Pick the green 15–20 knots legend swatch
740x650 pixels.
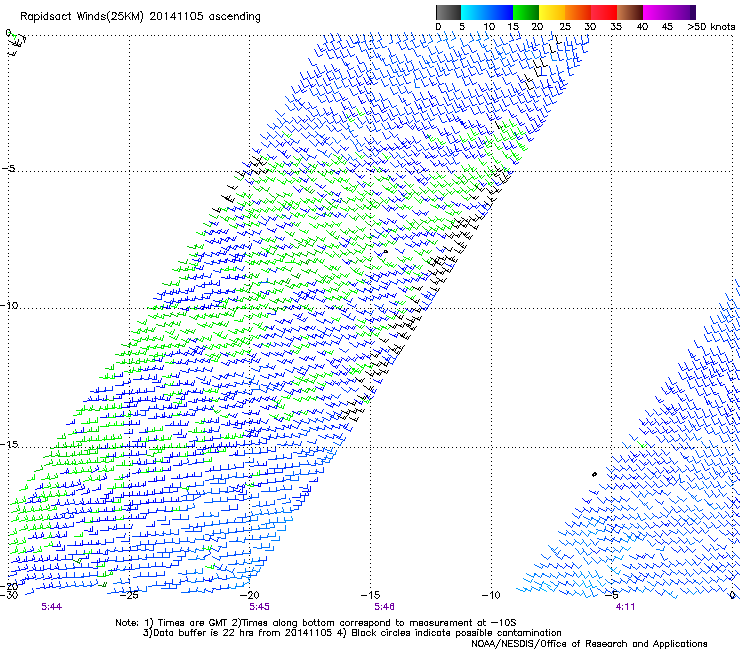click(526, 12)
